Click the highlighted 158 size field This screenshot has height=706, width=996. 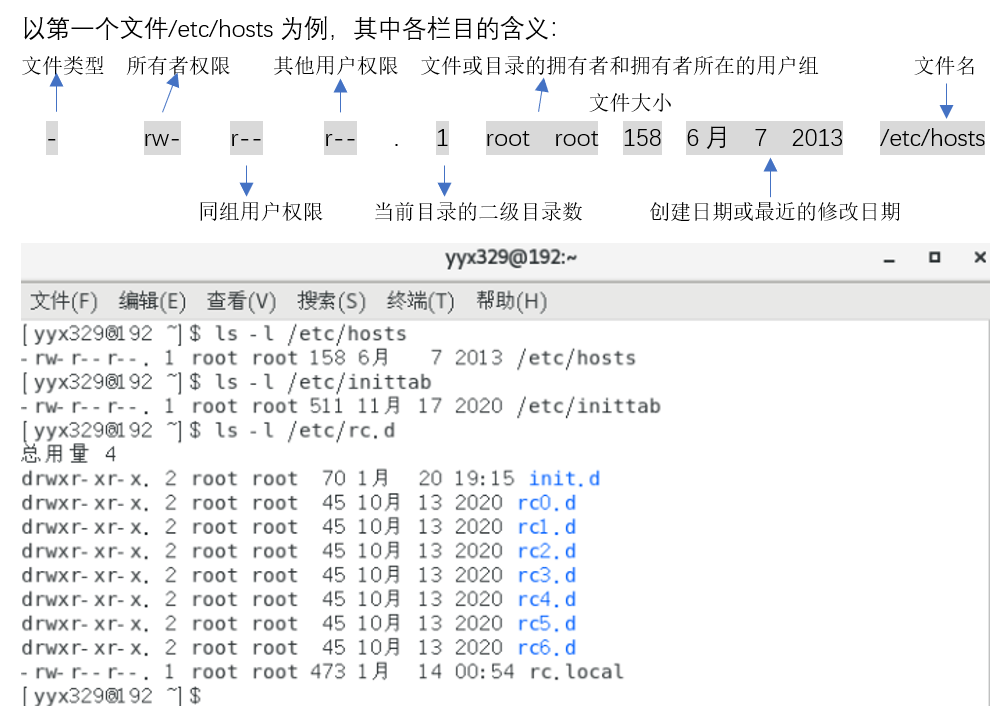tap(642, 138)
